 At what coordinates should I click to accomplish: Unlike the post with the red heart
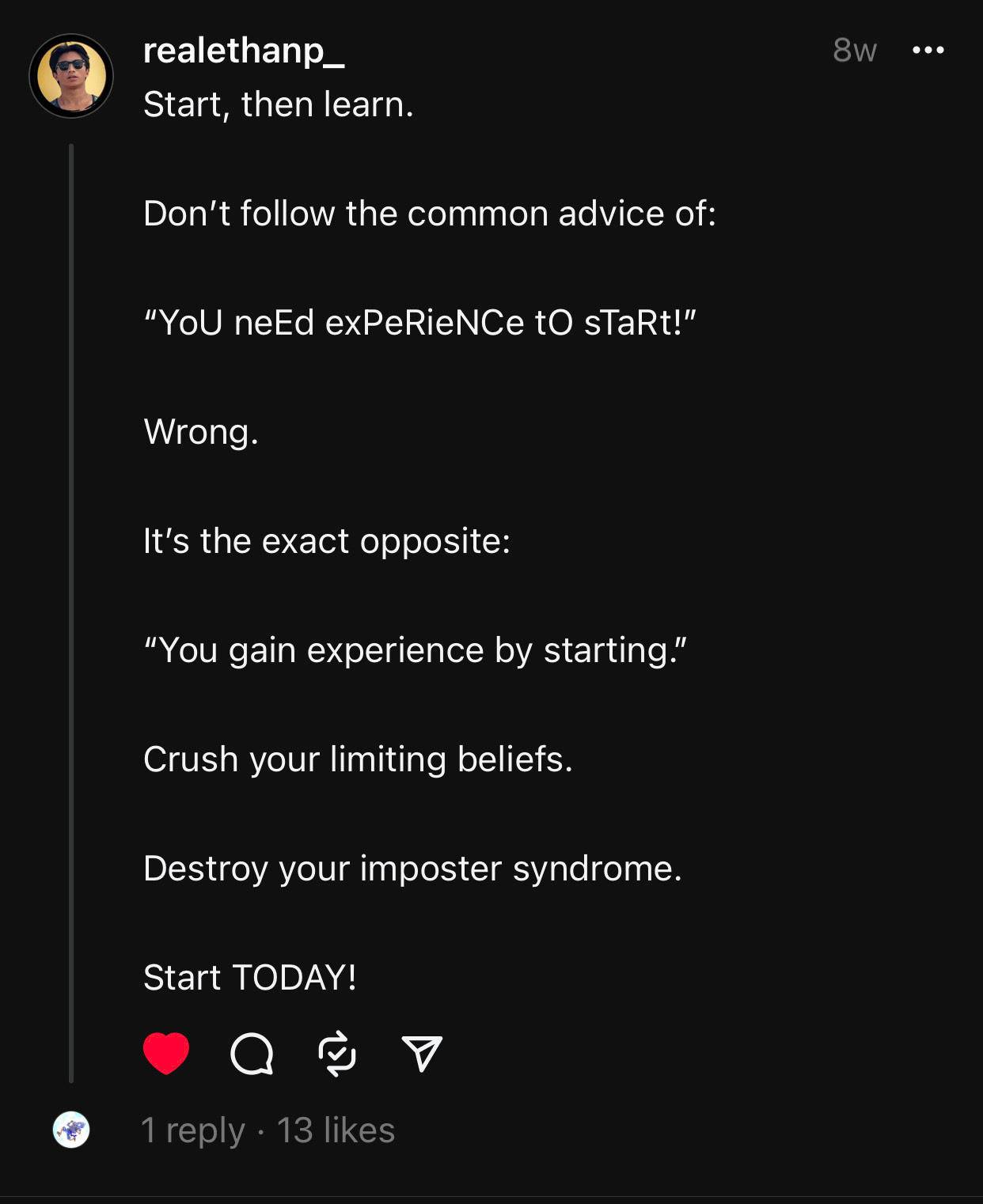click(166, 1053)
